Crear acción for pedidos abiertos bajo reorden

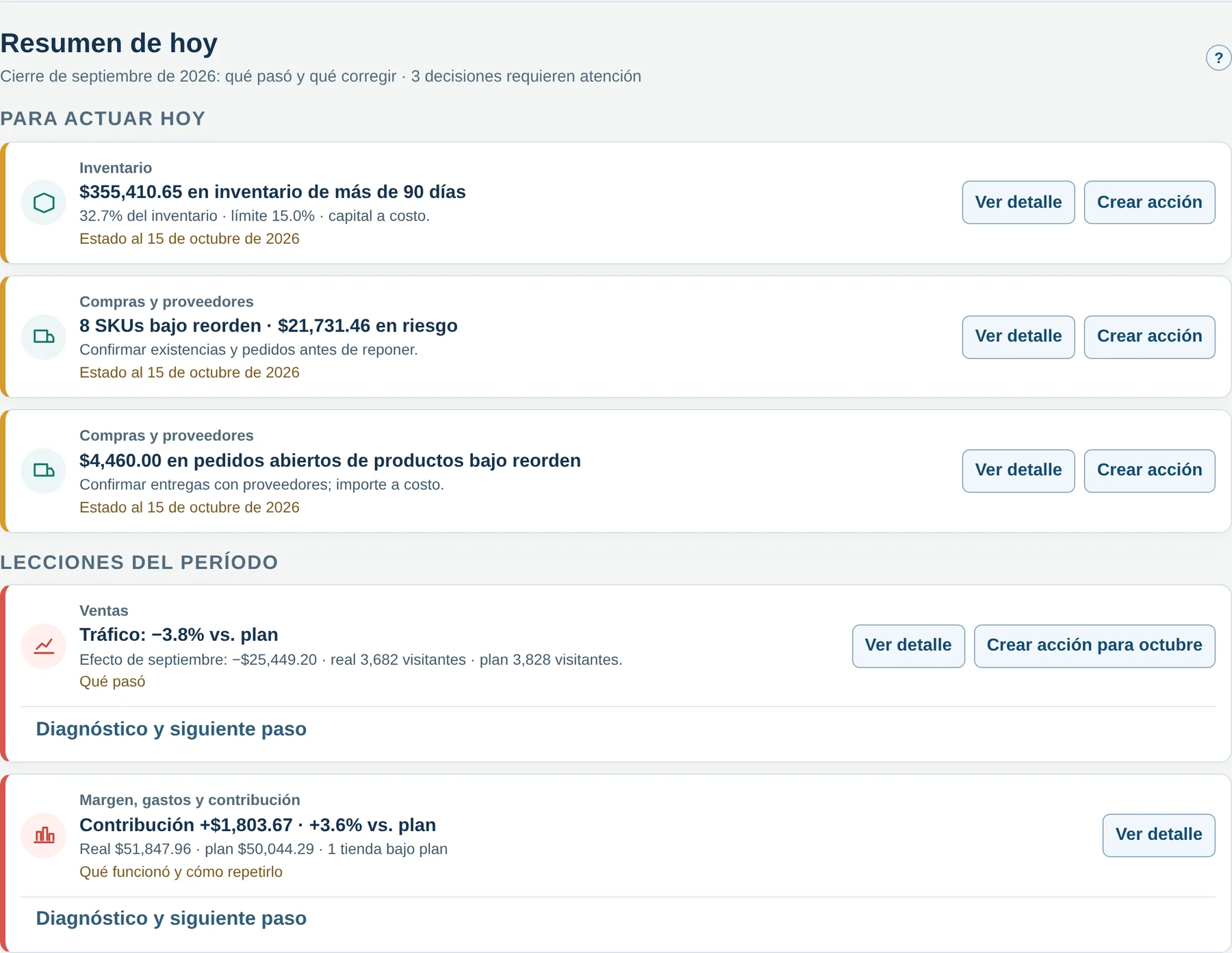[1149, 470]
